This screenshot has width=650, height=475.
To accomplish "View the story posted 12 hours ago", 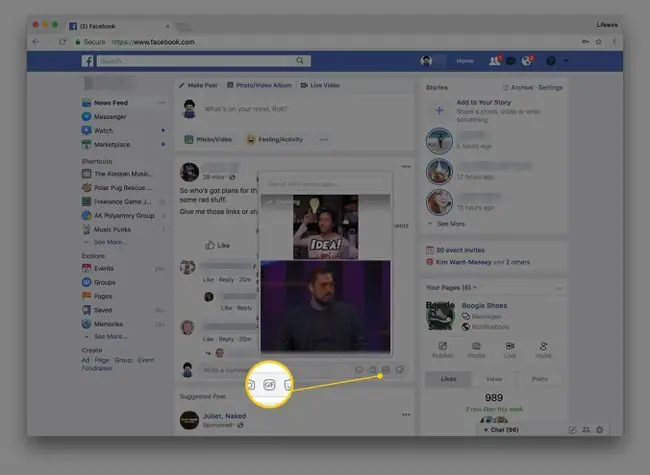I will click(439, 171).
